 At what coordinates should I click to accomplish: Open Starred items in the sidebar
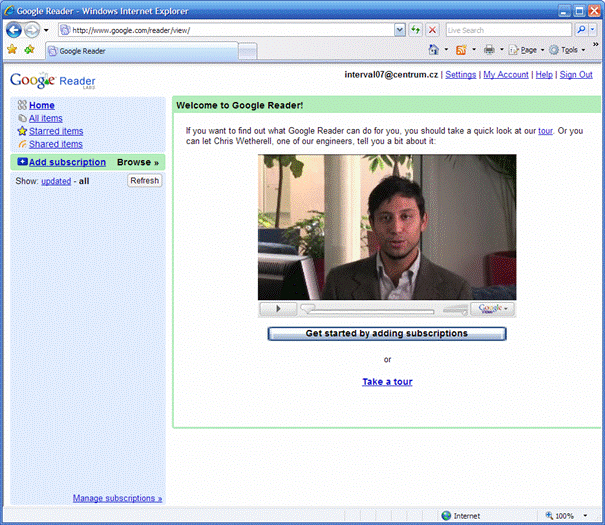[56, 131]
